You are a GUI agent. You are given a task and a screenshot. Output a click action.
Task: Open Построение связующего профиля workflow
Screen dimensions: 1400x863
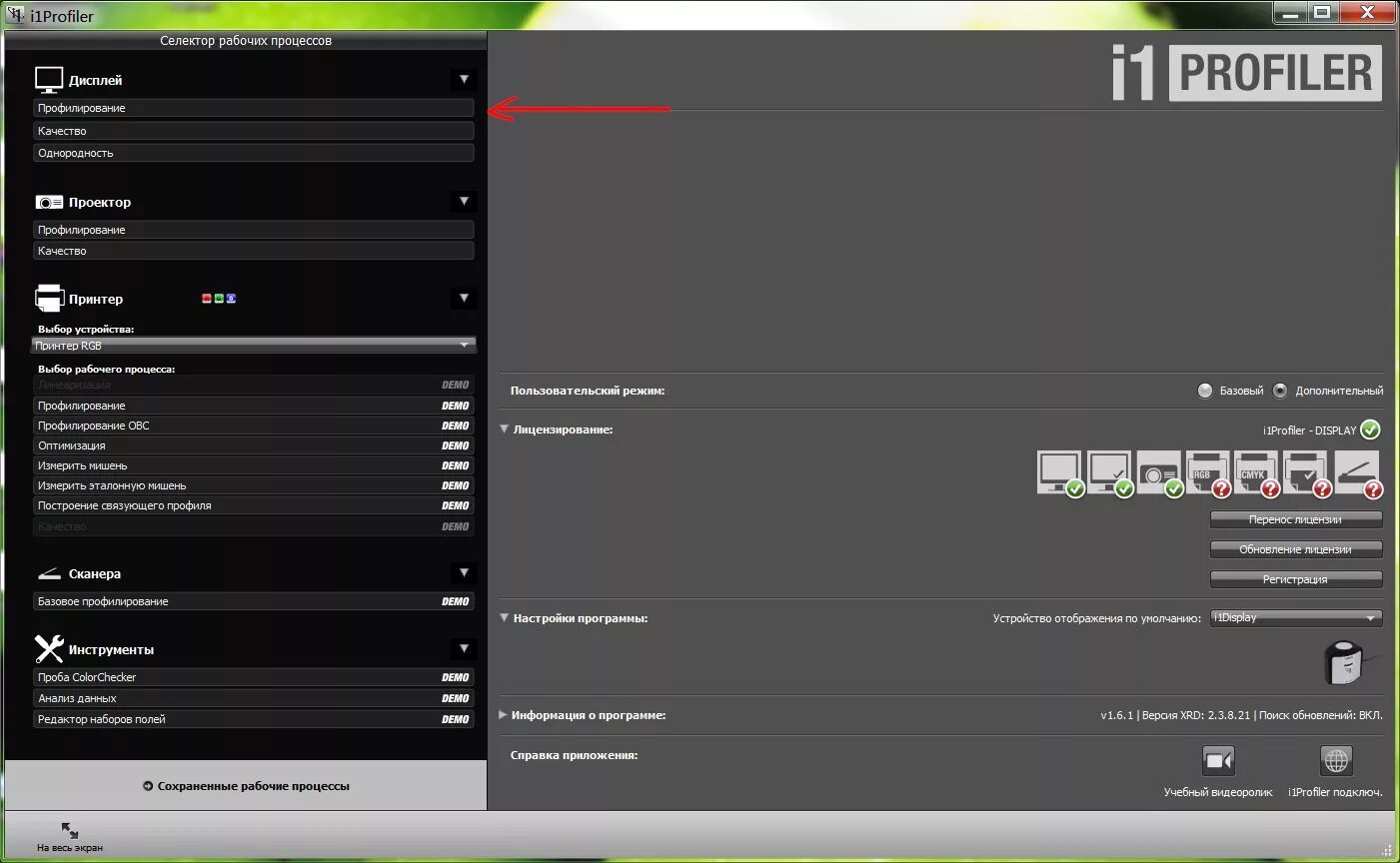[254, 505]
